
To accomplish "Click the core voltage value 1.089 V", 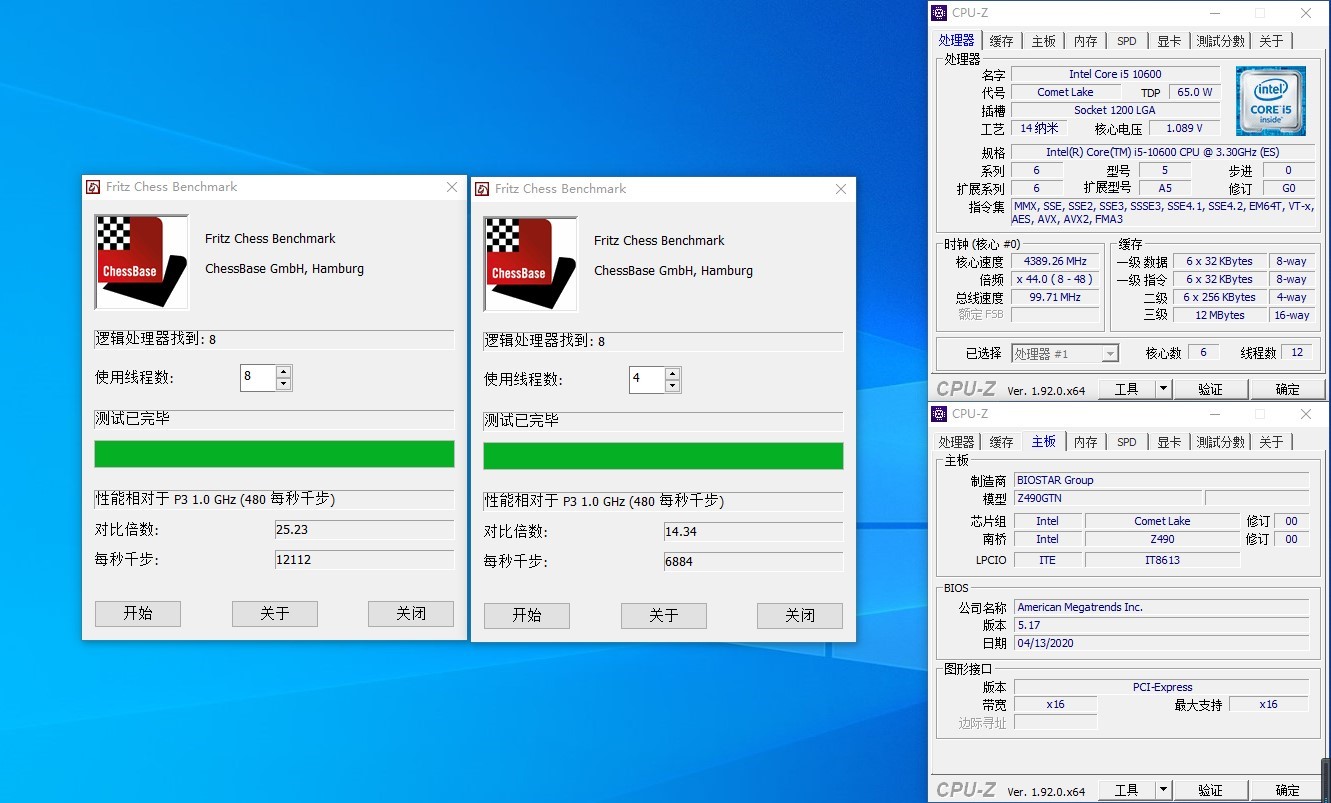I will (x=1184, y=128).
